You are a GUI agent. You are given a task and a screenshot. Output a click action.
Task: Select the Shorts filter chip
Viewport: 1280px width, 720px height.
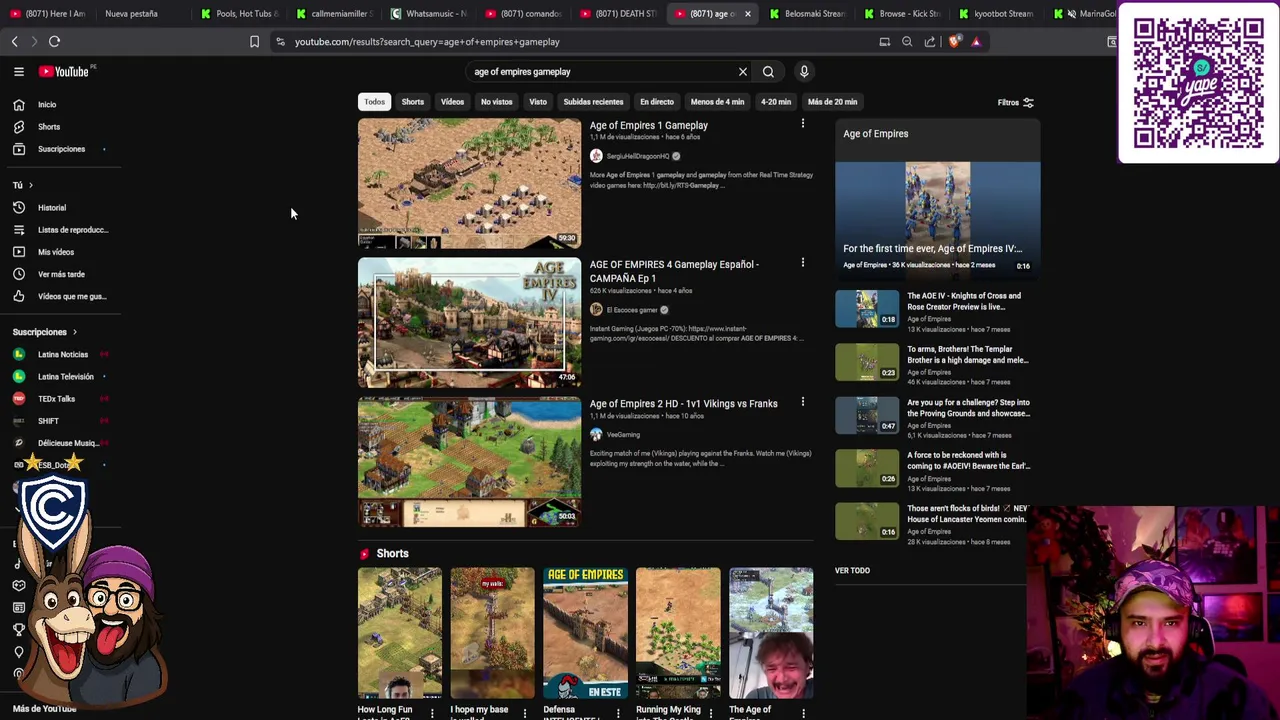click(x=413, y=102)
